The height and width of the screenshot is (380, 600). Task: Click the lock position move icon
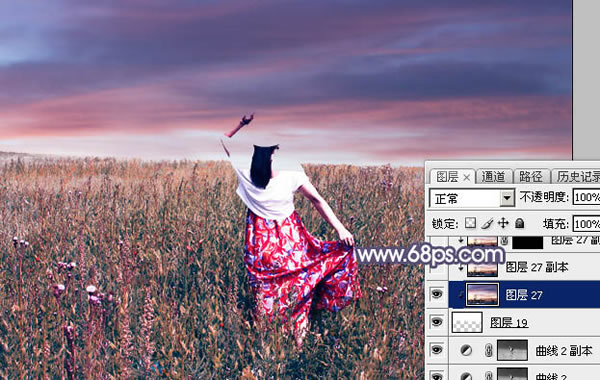[x=503, y=223]
